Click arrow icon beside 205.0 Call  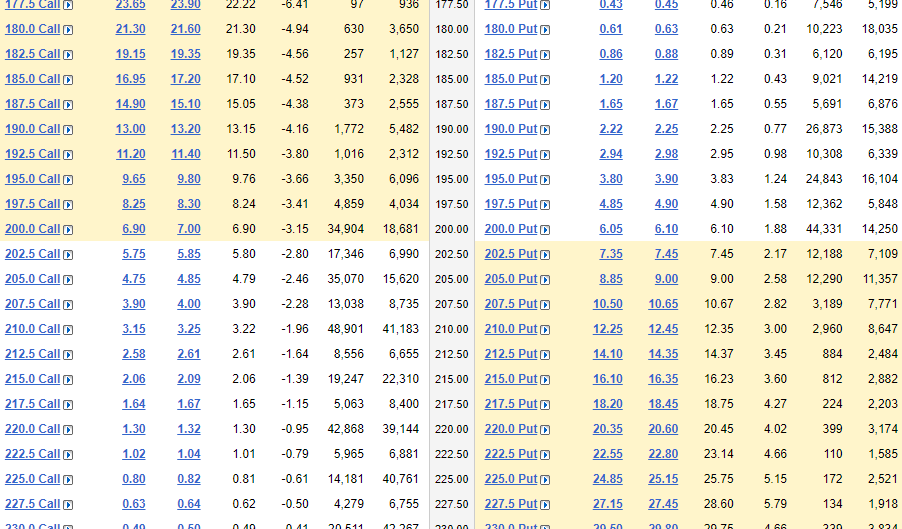[68, 280]
